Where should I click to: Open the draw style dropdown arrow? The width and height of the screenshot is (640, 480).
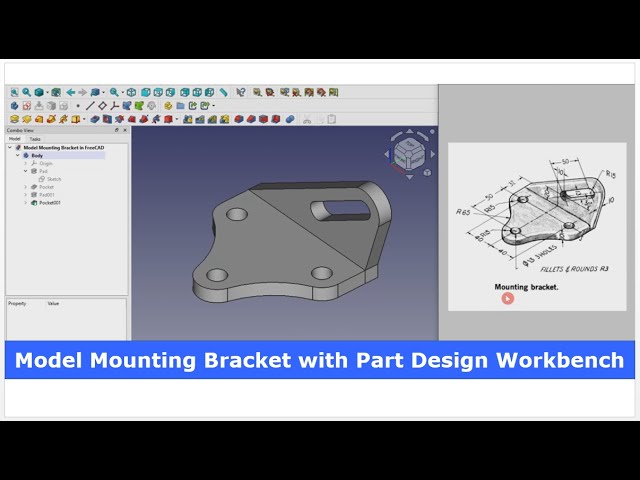coord(47,92)
